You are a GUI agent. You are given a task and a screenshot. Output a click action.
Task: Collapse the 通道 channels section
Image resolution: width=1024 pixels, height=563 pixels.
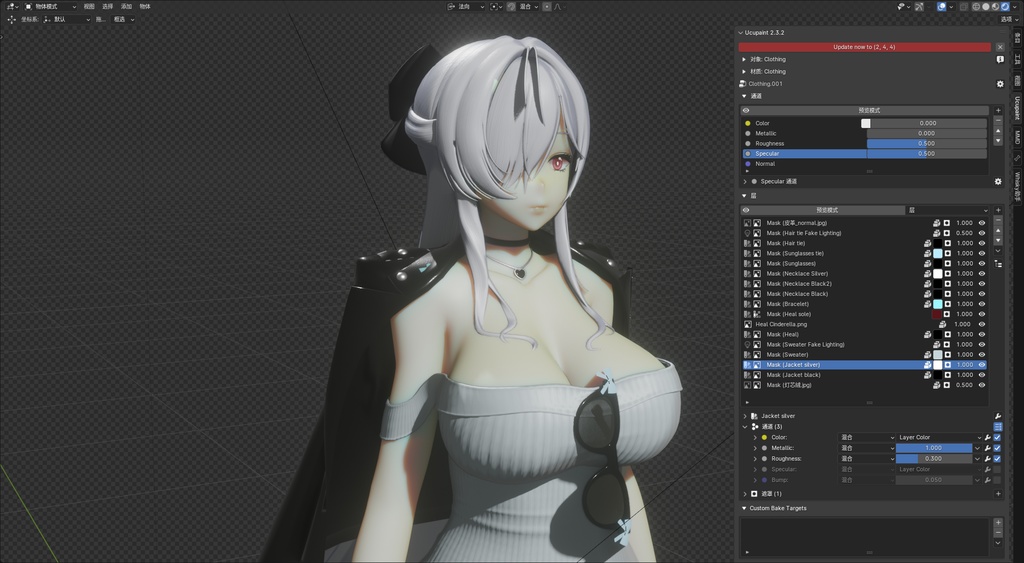click(744, 96)
